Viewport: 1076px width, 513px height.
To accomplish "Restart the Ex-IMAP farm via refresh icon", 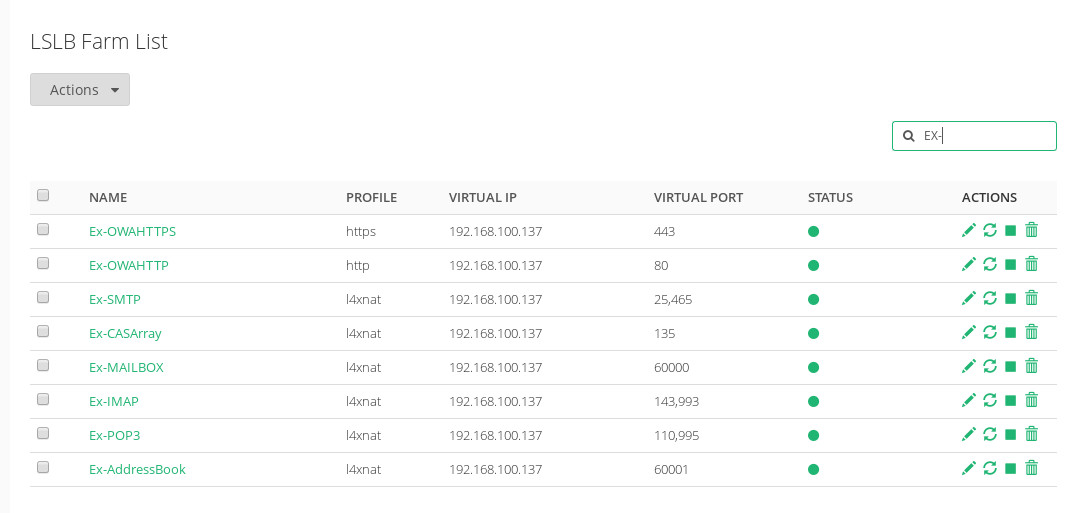I will pos(990,400).
